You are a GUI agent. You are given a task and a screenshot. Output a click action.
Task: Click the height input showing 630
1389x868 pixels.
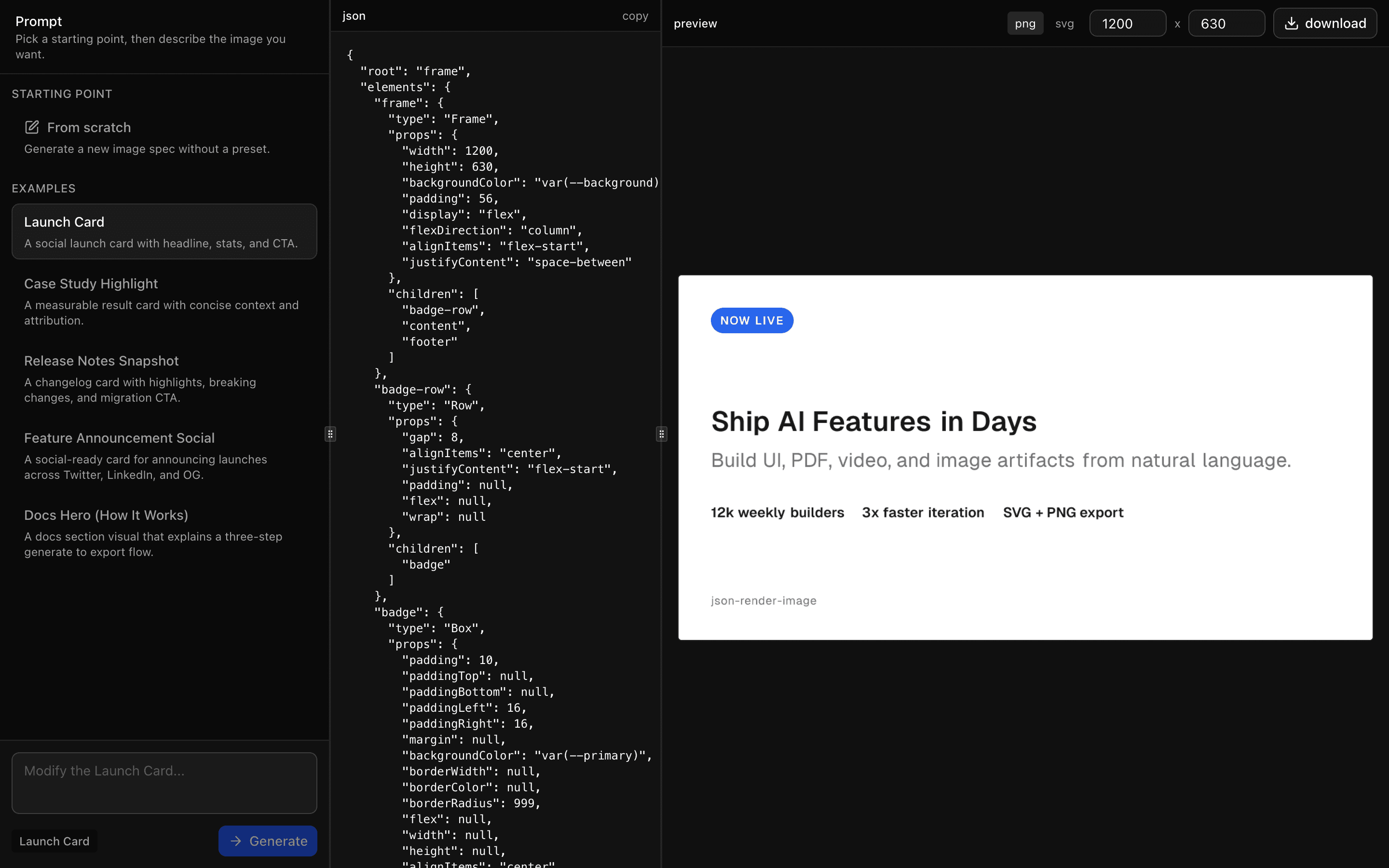point(1226,23)
